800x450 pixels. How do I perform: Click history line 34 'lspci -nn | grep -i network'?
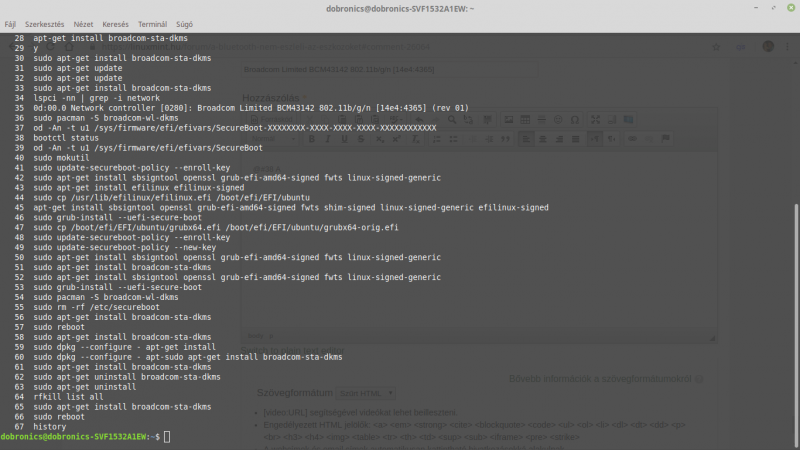point(96,98)
